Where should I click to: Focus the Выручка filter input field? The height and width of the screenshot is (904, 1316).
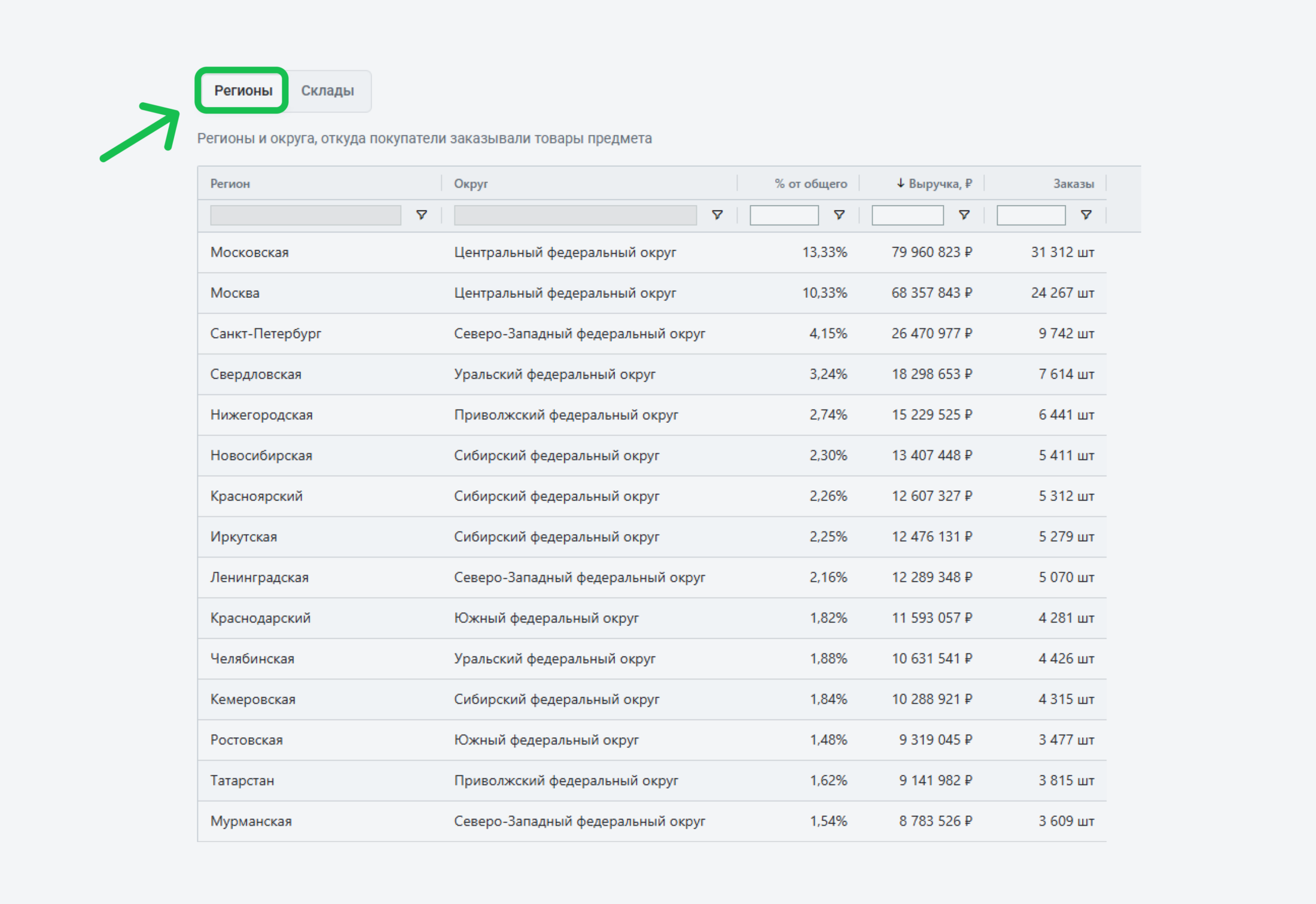point(907,215)
